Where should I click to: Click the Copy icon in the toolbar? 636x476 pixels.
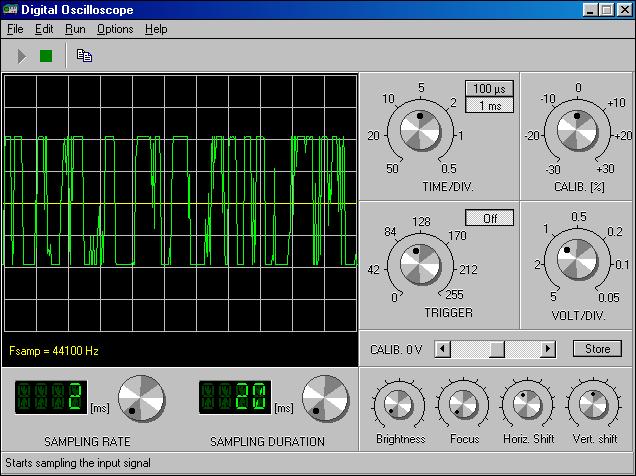pos(85,56)
